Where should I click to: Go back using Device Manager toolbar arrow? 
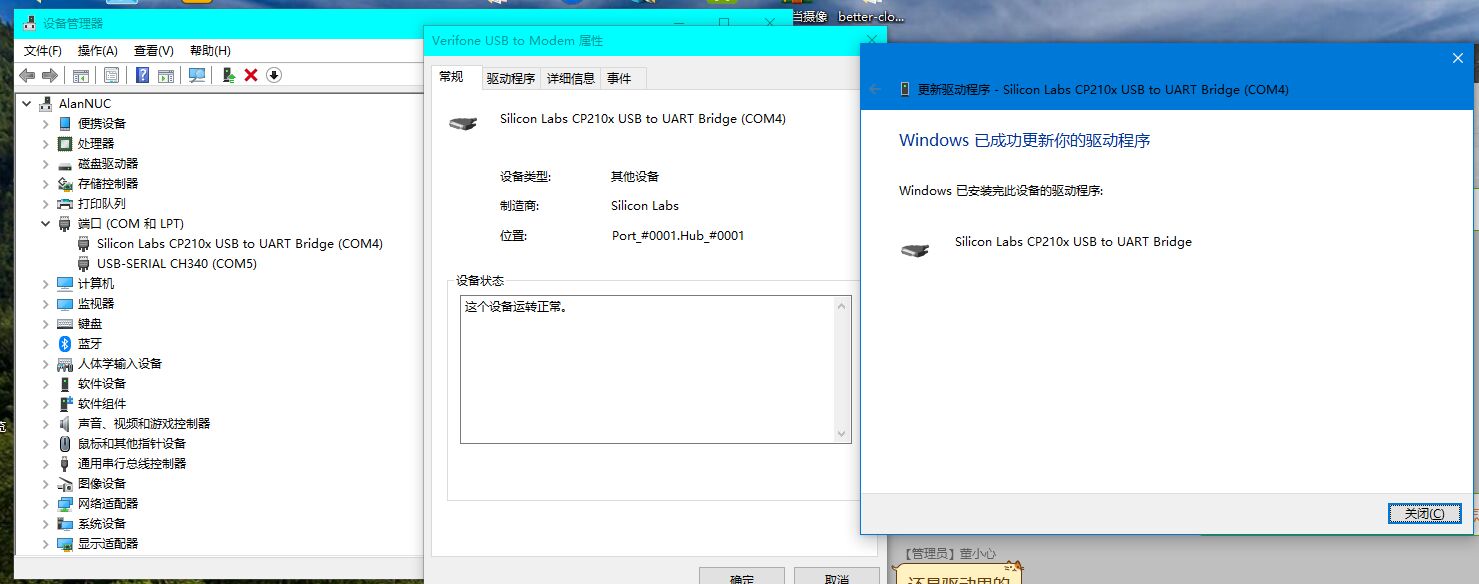(27, 75)
